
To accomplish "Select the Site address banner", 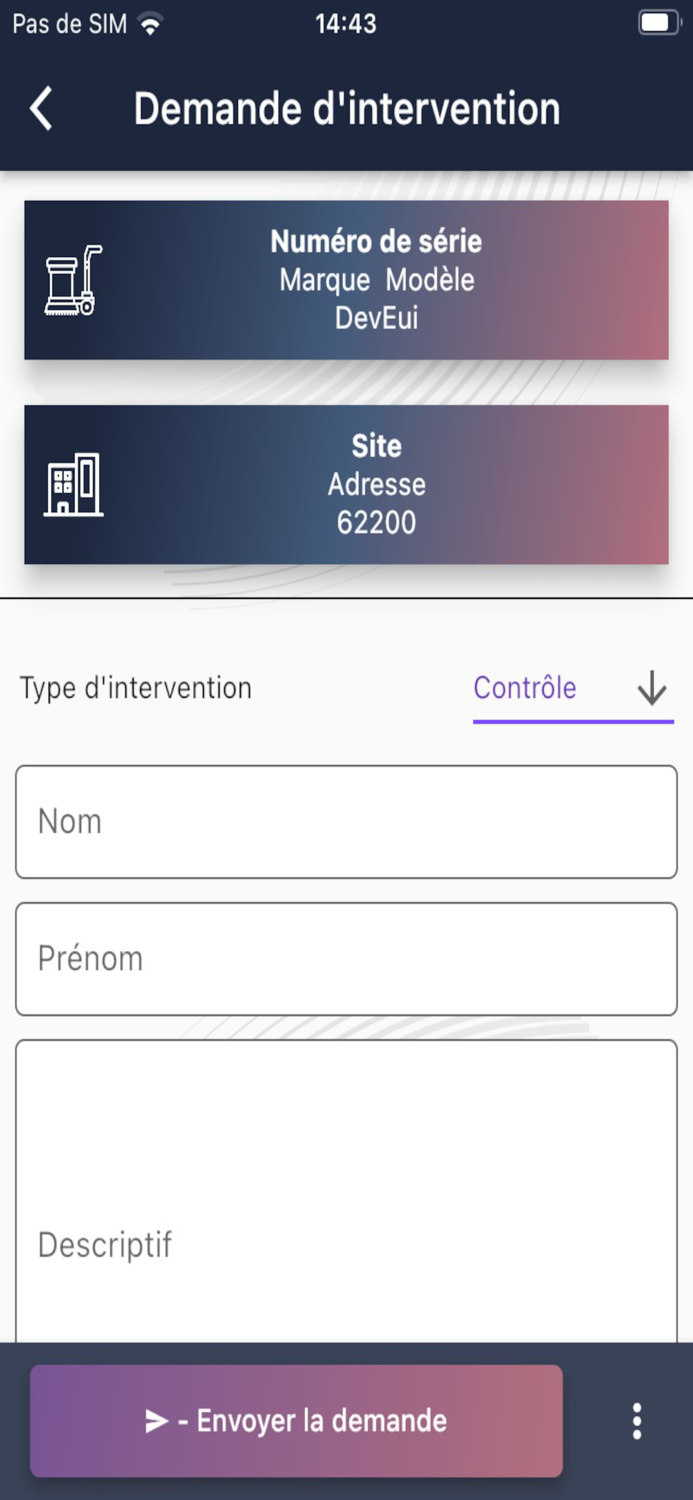I will [346, 484].
